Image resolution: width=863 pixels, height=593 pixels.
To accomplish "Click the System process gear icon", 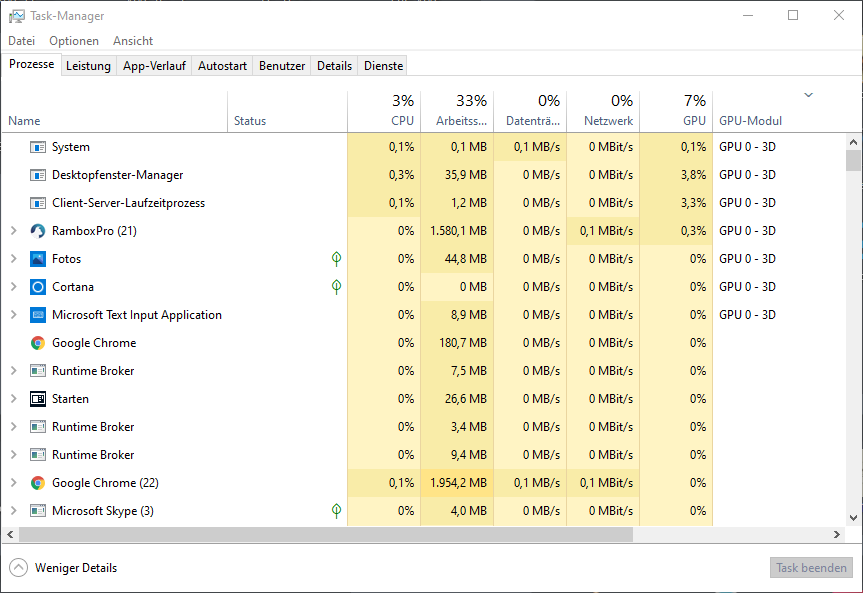I will coord(37,147).
